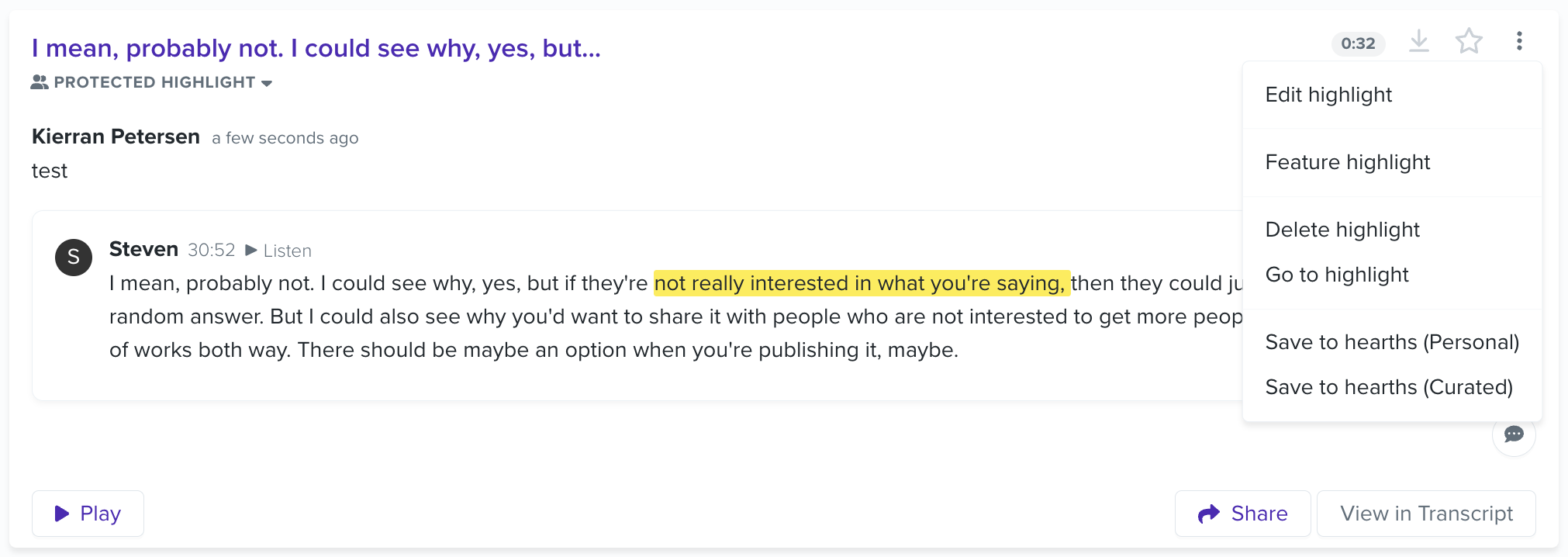Choose Feature highlight menu option
Image resolution: width=1568 pixels, height=557 pixels.
click(x=1347, y=162)
